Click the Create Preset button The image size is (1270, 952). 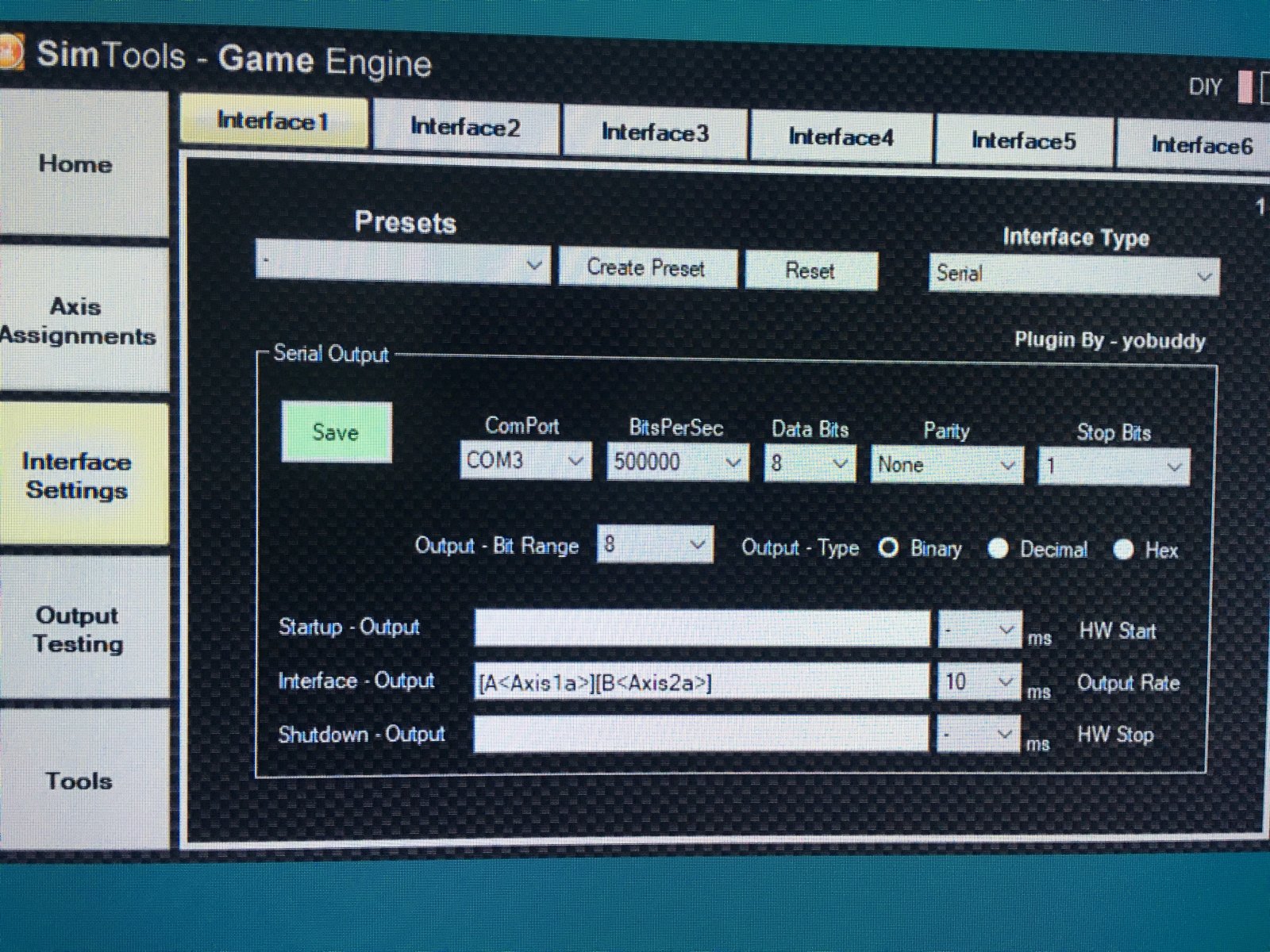[x=647, y=267]
